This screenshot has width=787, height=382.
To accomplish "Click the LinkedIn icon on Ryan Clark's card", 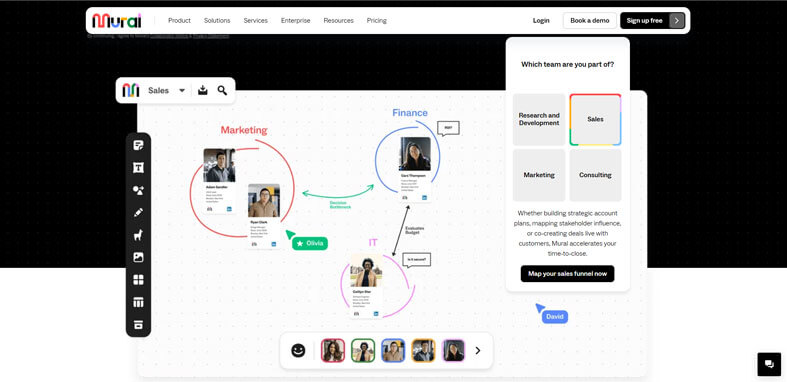I will coord(274,244).
